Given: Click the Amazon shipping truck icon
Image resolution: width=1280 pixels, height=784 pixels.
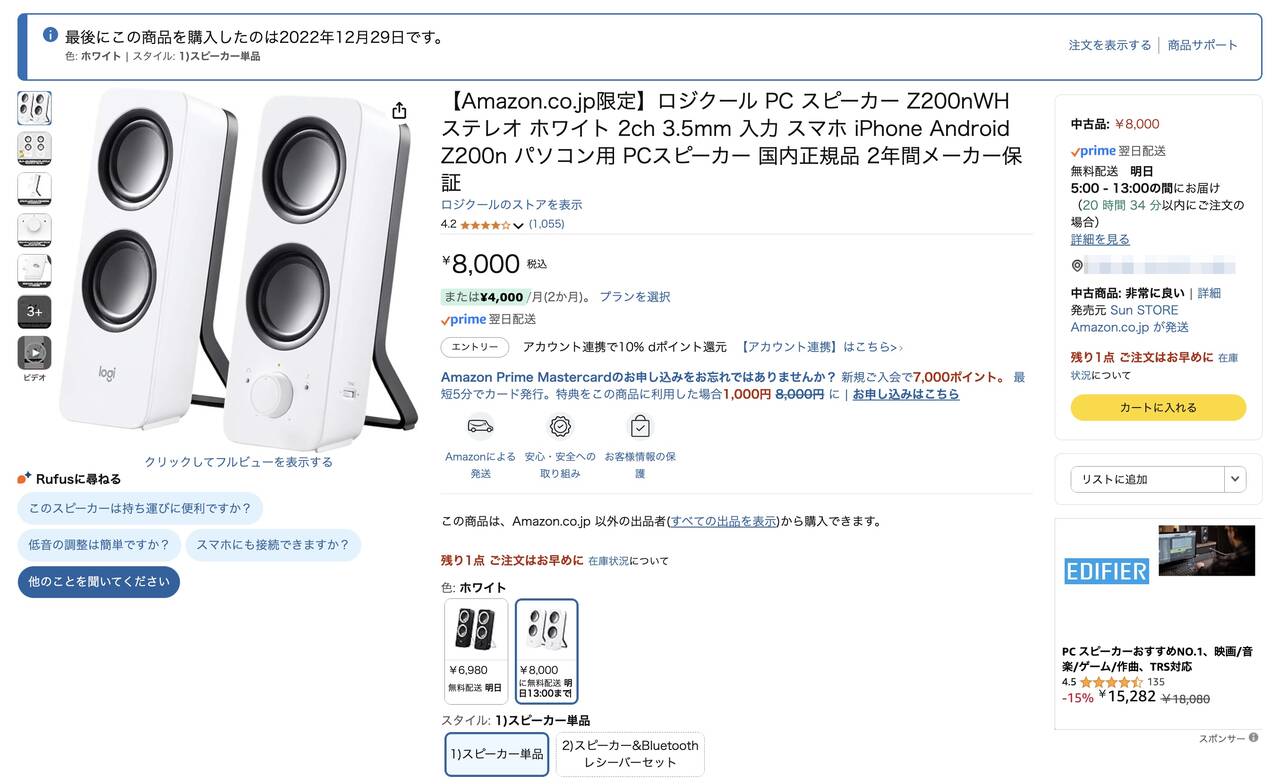Looking at the screenshot, I should pyautogui.click(x=480, y=427).
